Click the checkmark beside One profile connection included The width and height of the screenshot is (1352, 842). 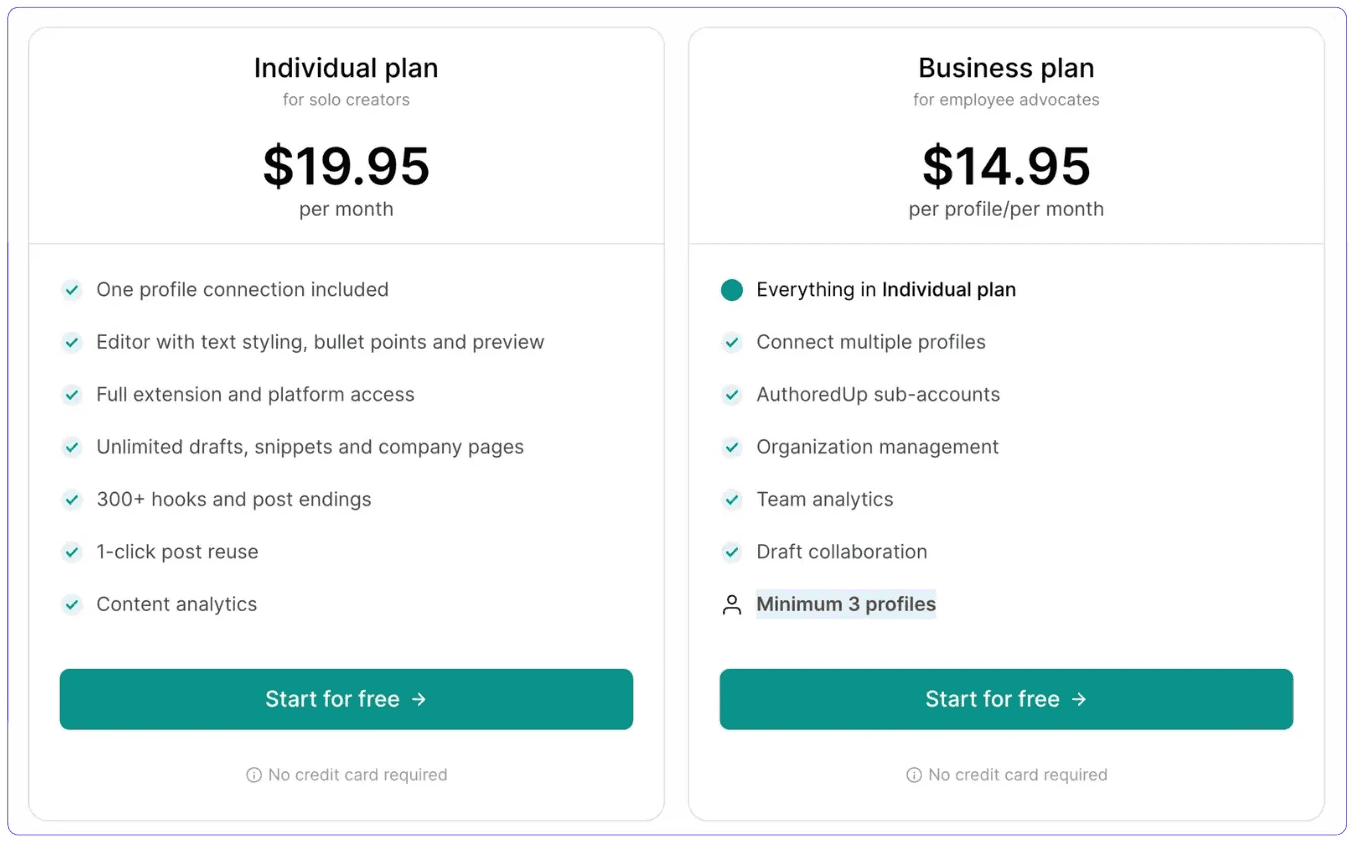tap(72, 290)
